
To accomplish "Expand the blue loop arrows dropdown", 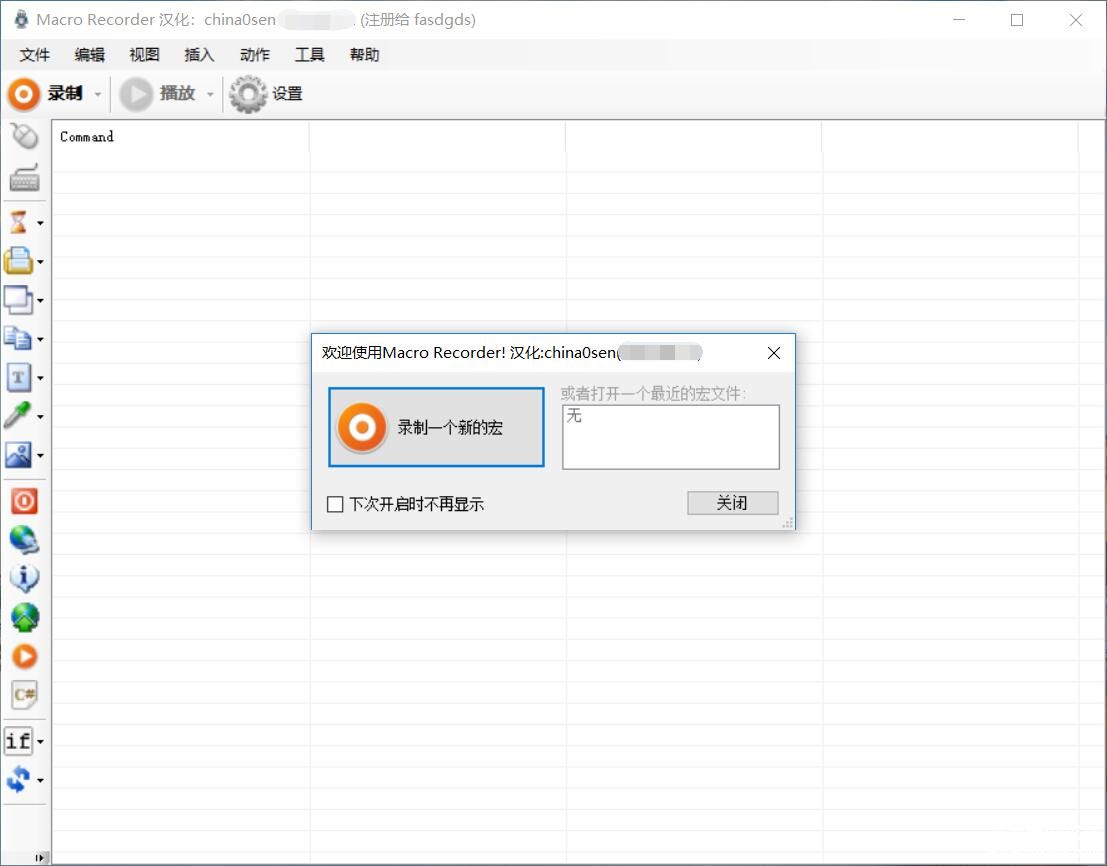I will 40,780.
